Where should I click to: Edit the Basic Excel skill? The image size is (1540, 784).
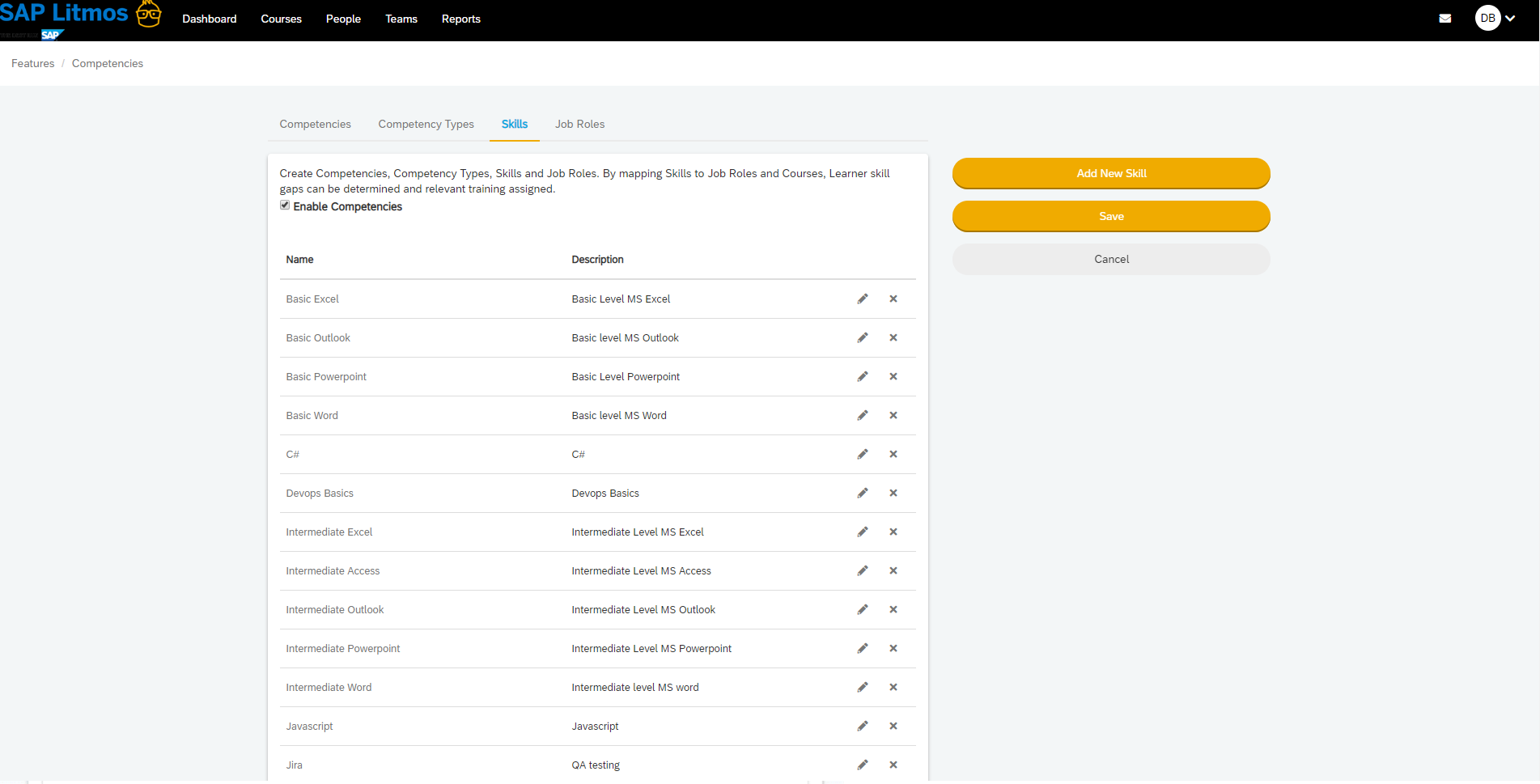click(863, 299)
